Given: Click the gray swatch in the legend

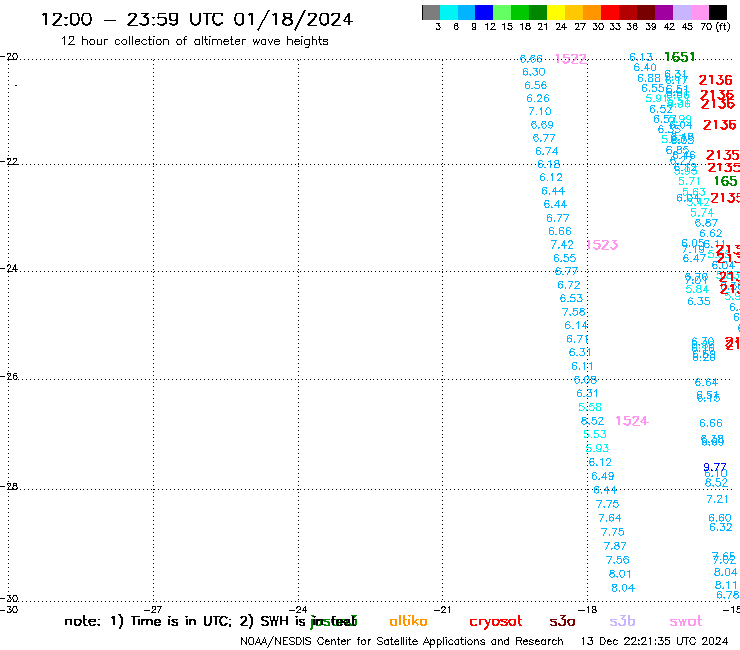Looking at the screenshot, I should (431, 12).
